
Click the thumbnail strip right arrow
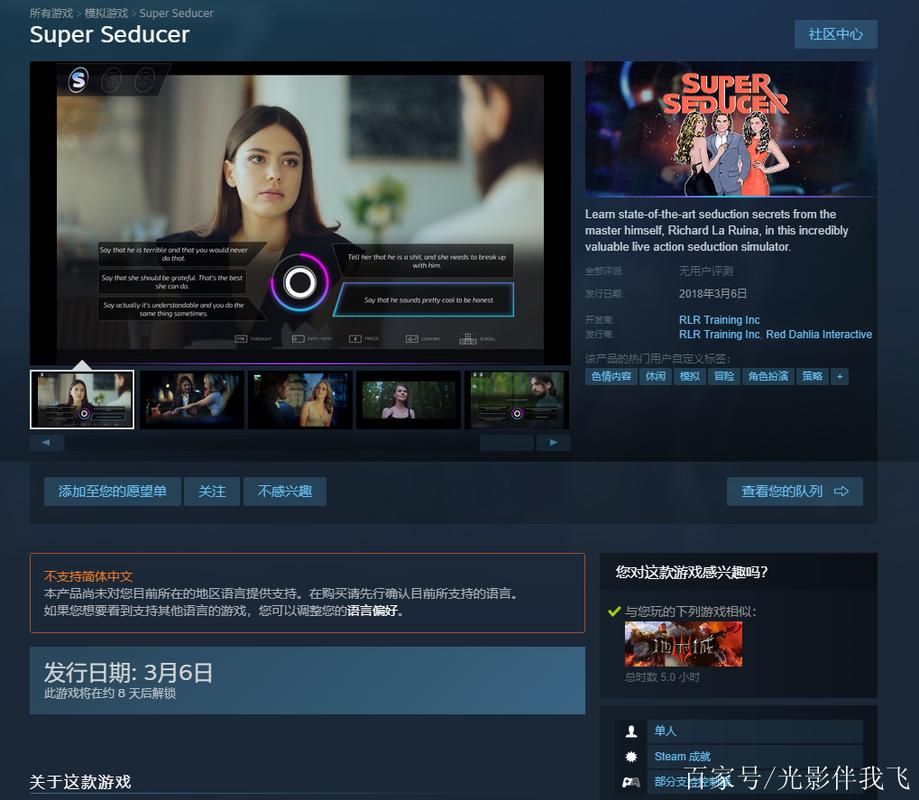(x=553, y=442)
